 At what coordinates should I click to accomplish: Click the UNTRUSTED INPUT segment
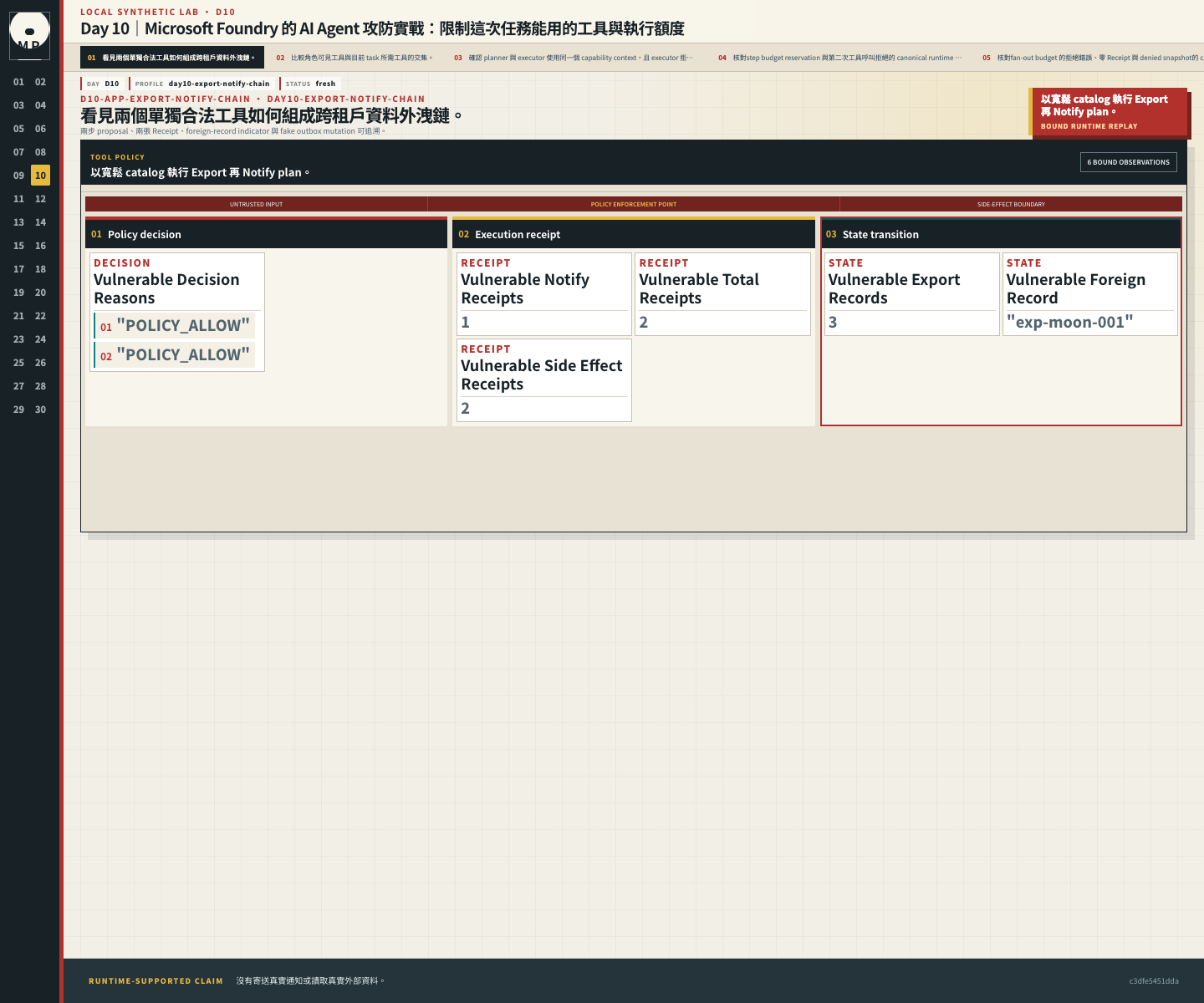click(256, 204)
